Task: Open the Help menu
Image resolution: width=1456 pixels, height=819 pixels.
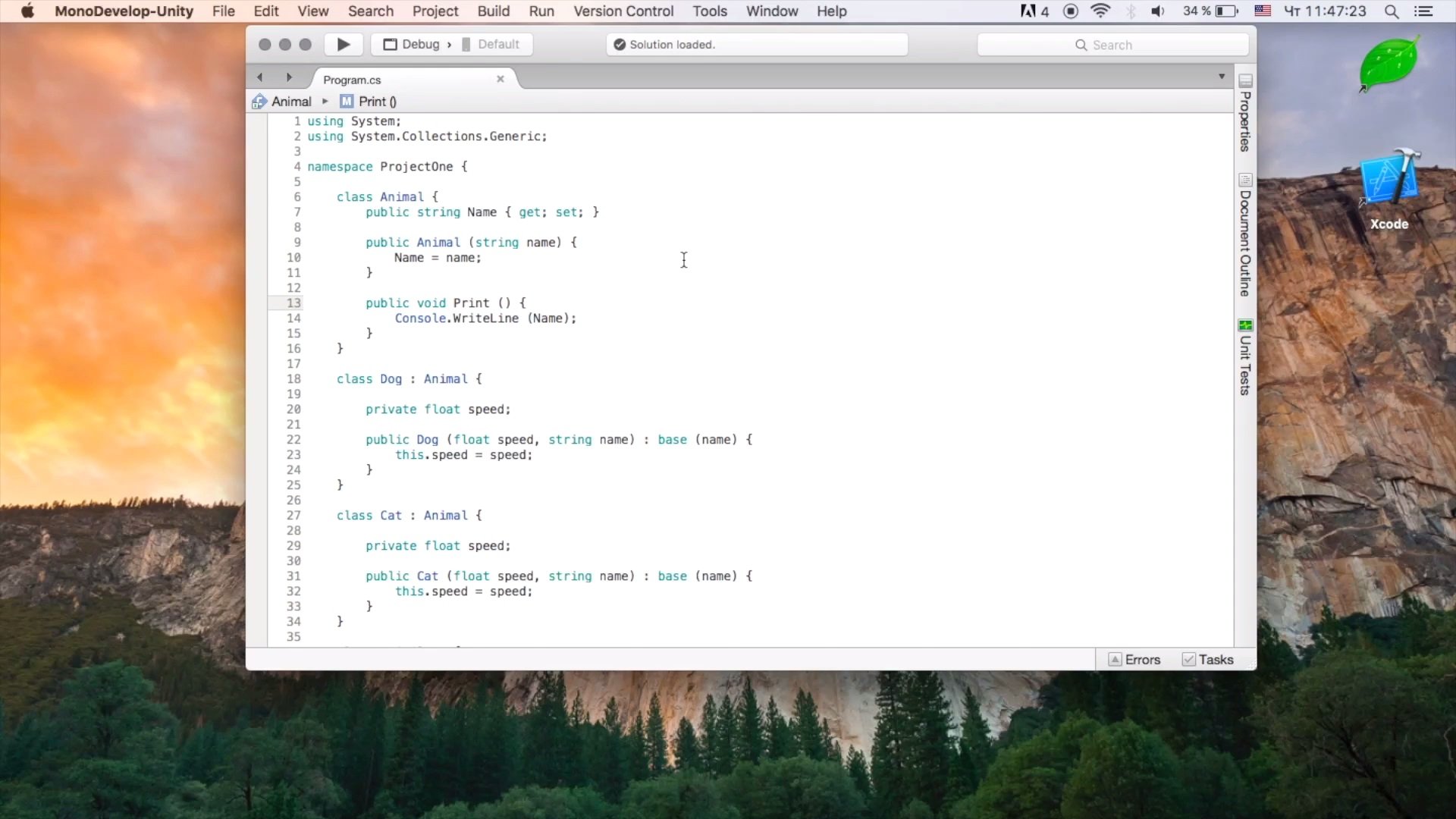Action: [x=832, y=11]
